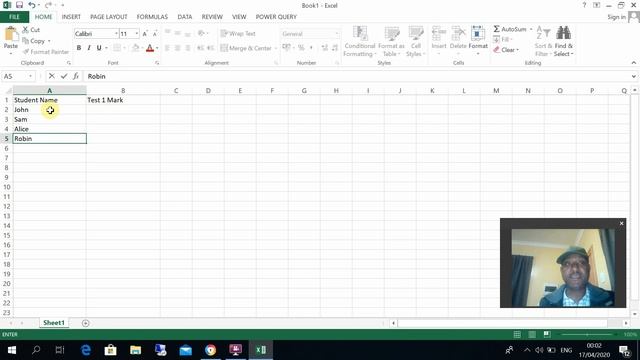640x360 pixels.
Task: Open the Clear eraser menu
Action: coord(506,50)
